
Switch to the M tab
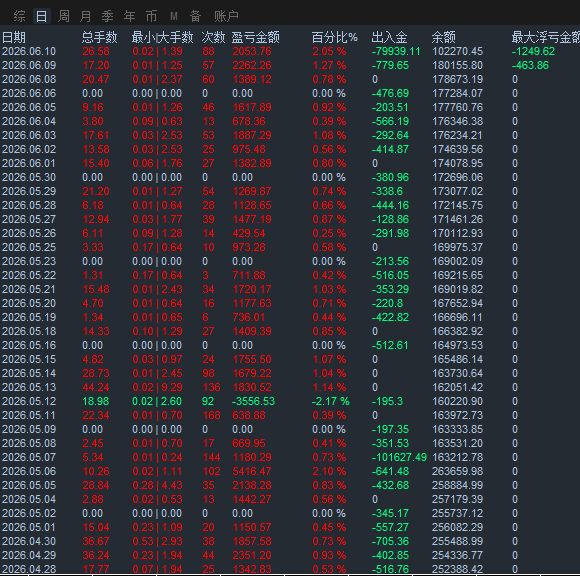173,16
